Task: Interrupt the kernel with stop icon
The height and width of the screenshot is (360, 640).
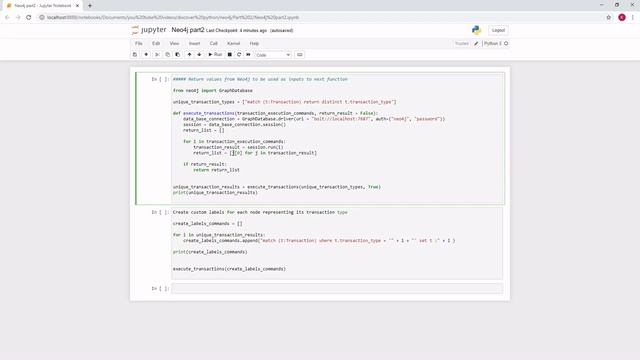Action: click(230, 55)
